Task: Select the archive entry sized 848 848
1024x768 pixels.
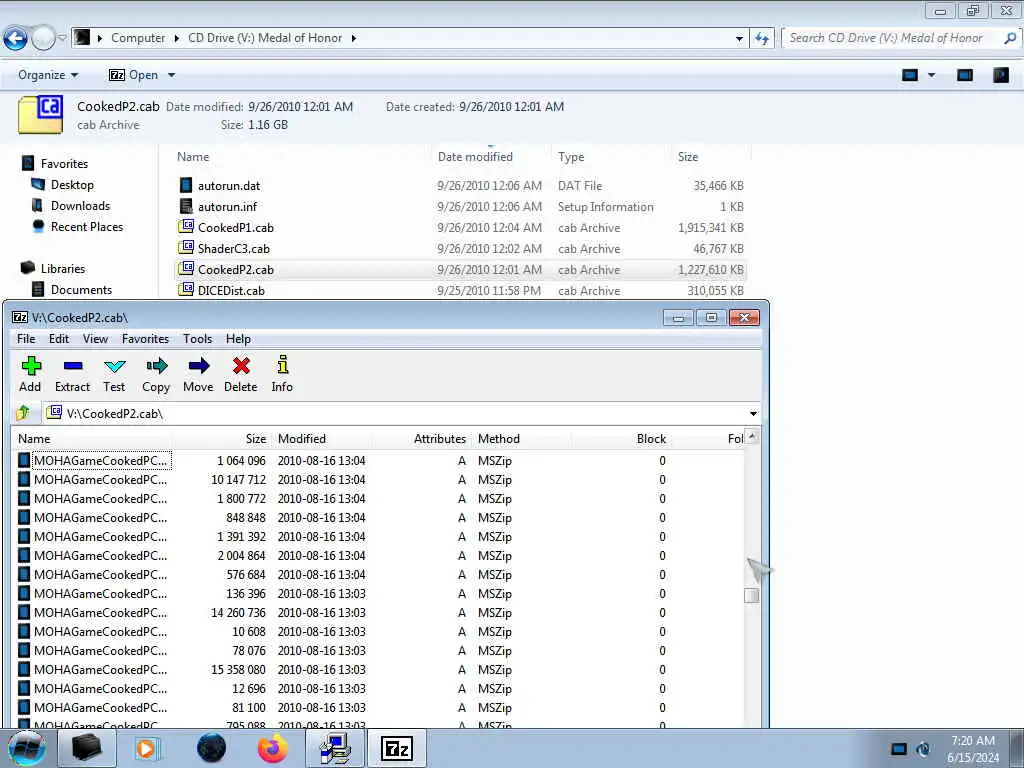Action: (377, 517)
